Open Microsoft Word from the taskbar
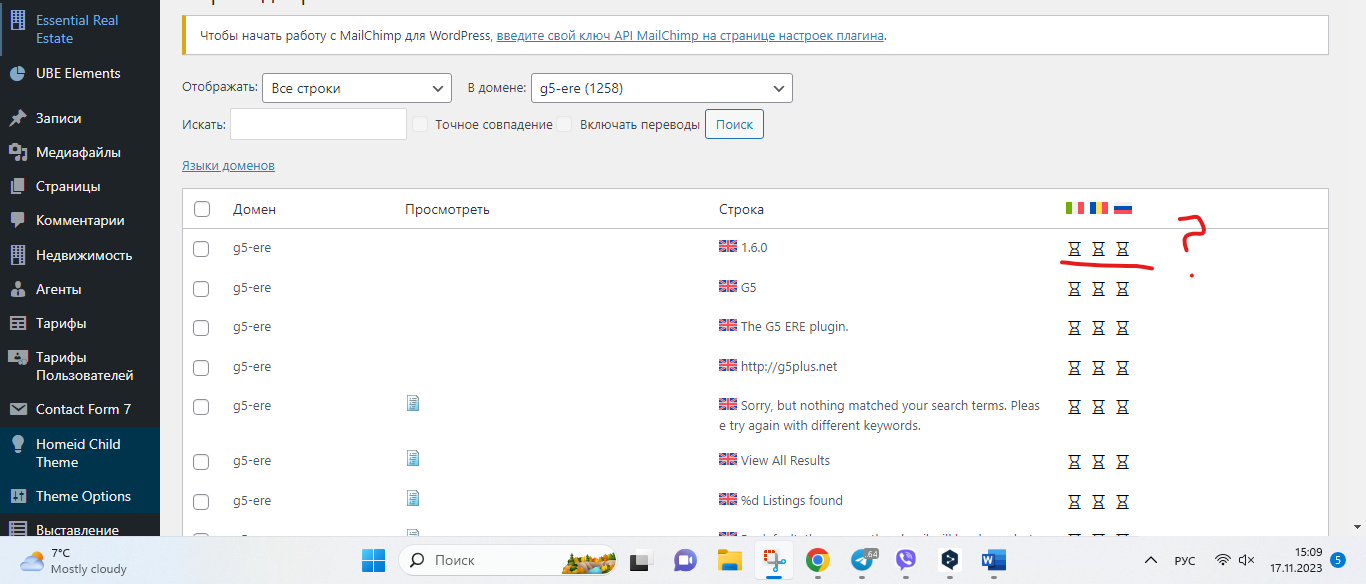This screenshot has height=584, width=1366. 993,560
